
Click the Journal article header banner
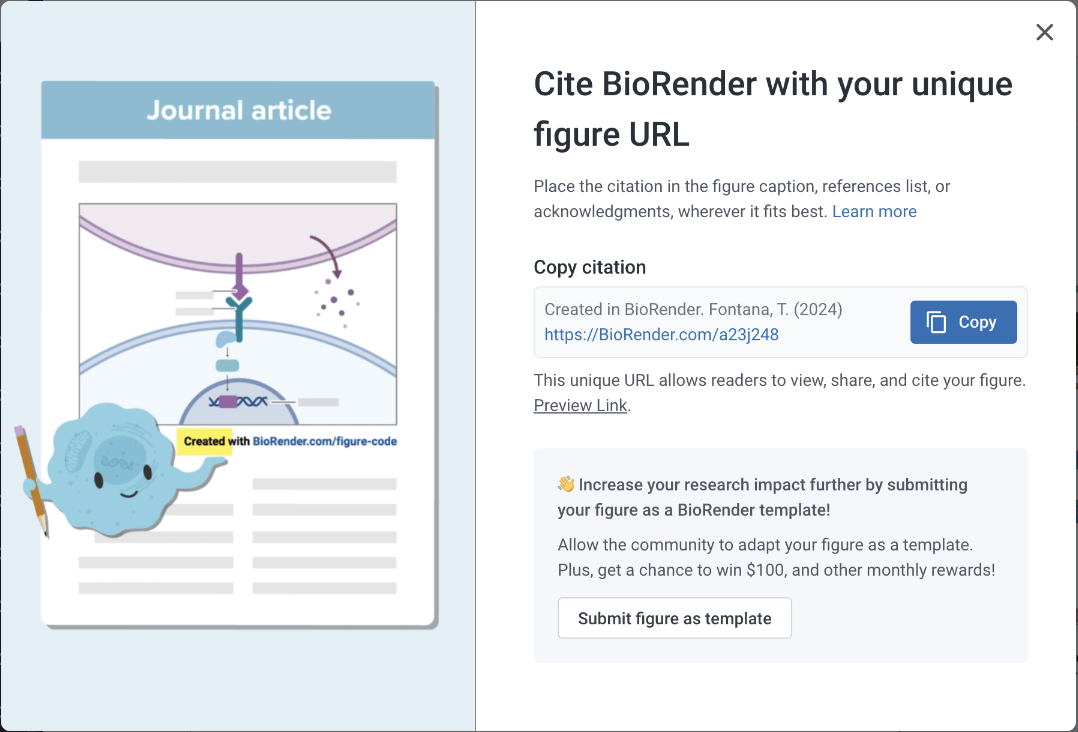coord(238,111)
